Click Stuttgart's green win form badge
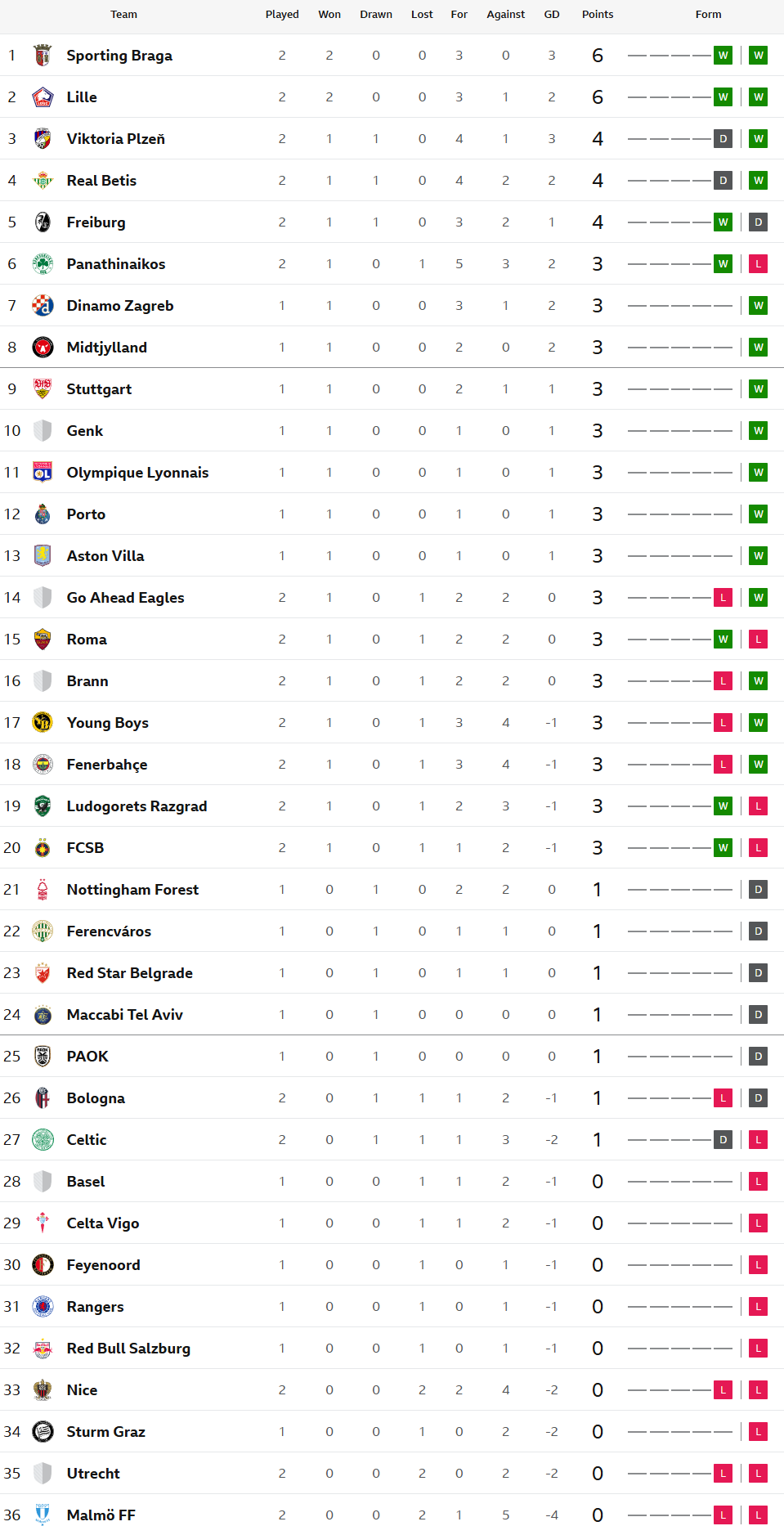Viewport: 784px width, 1535px height. click(759, 389)
